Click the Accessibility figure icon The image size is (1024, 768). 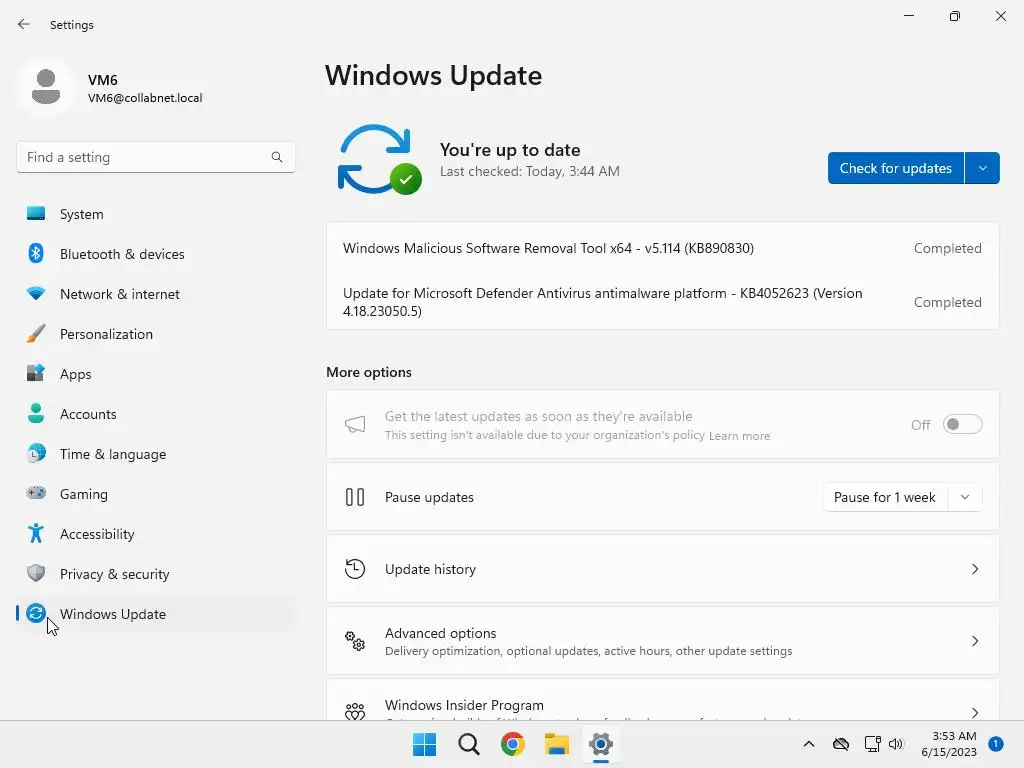click(x=36, y=534)
